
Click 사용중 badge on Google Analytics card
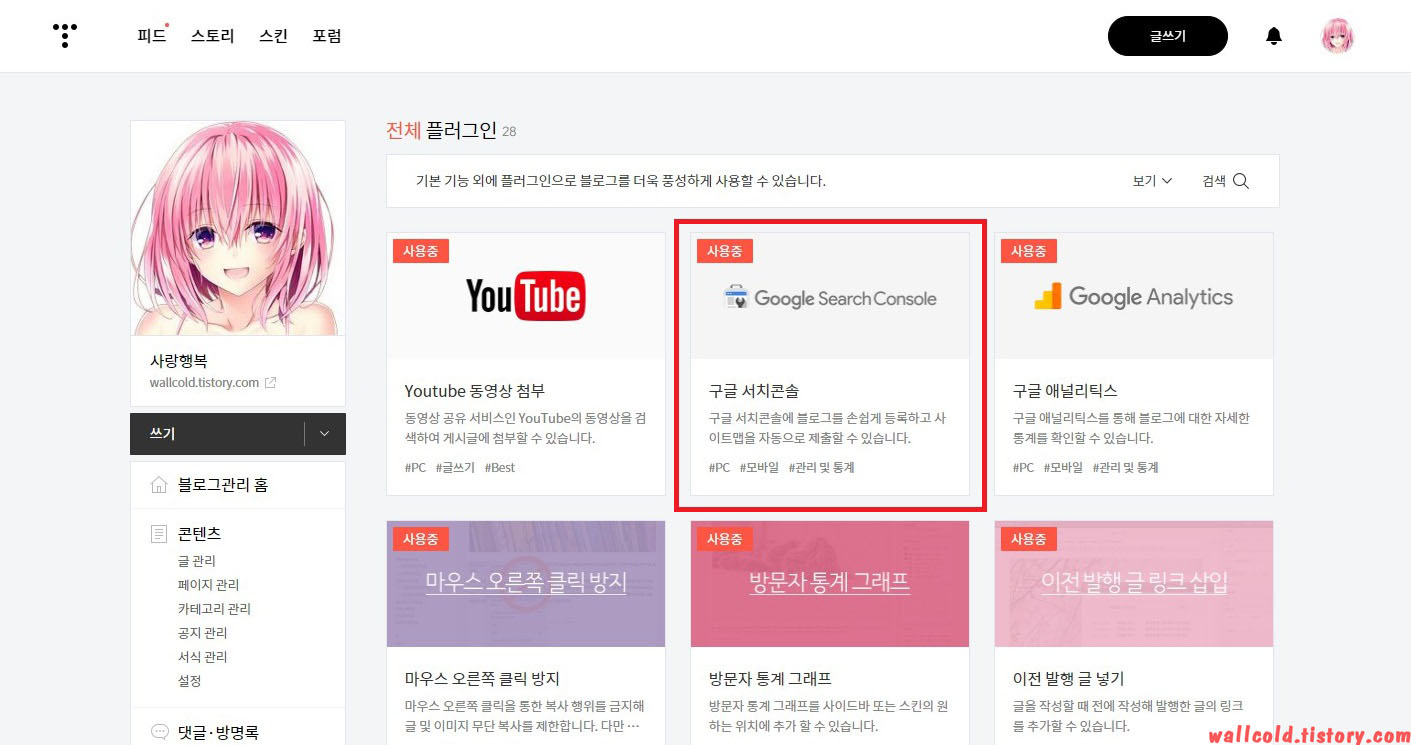1029,251
